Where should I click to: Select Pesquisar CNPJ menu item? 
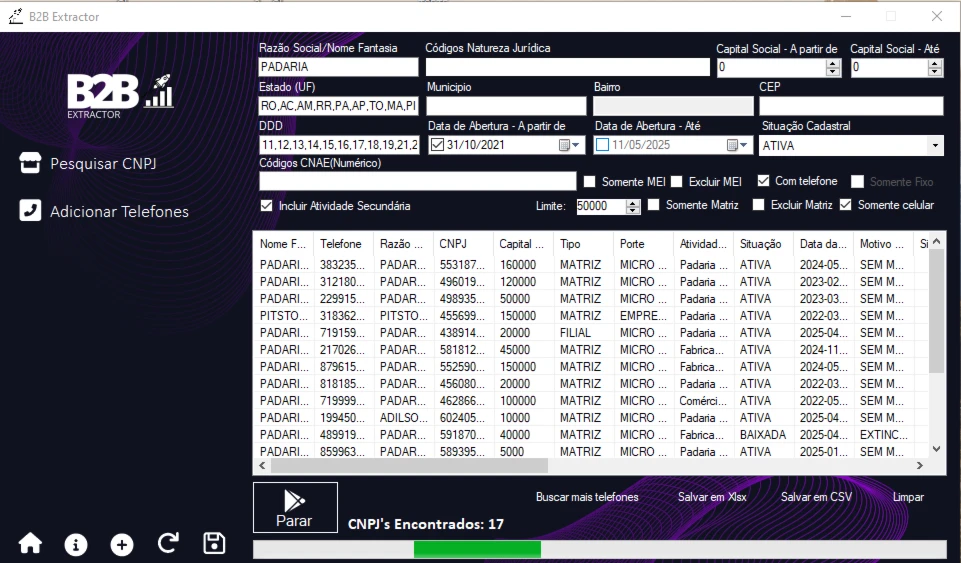(103, 164)
